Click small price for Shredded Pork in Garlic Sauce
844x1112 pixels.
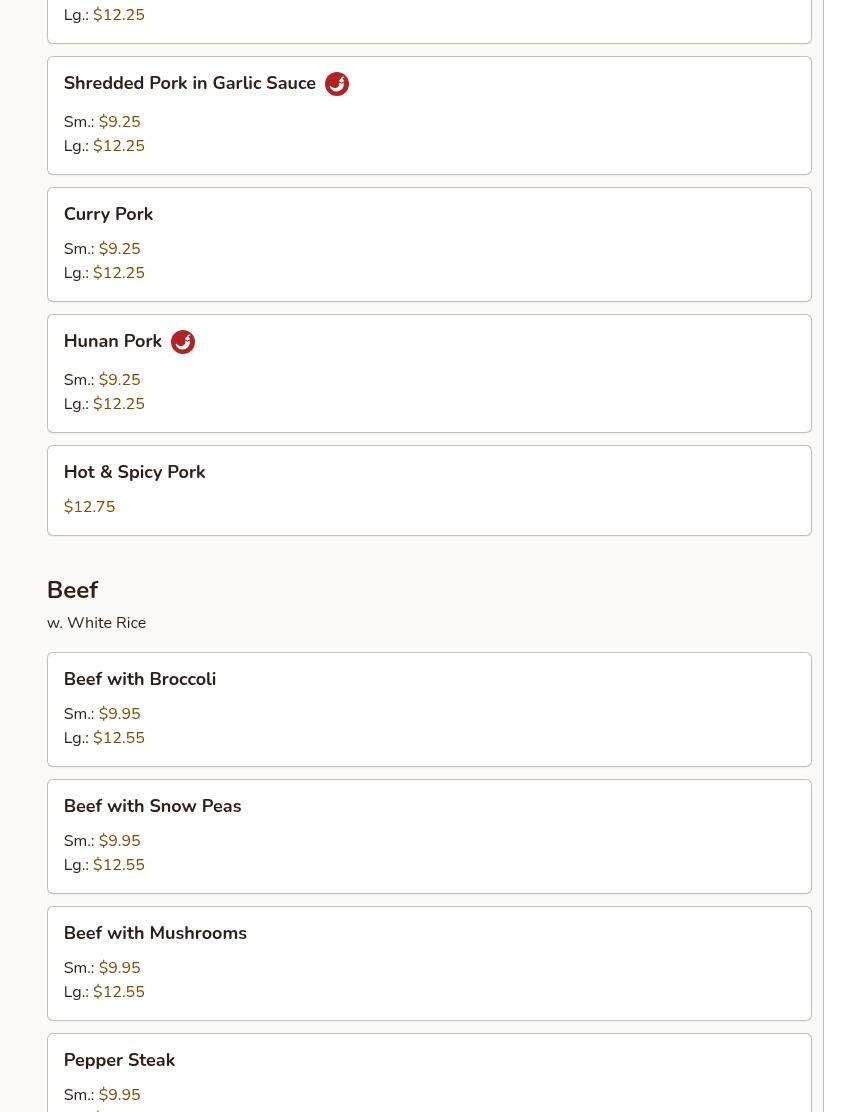pyautogui.click(x=119, y=122)
